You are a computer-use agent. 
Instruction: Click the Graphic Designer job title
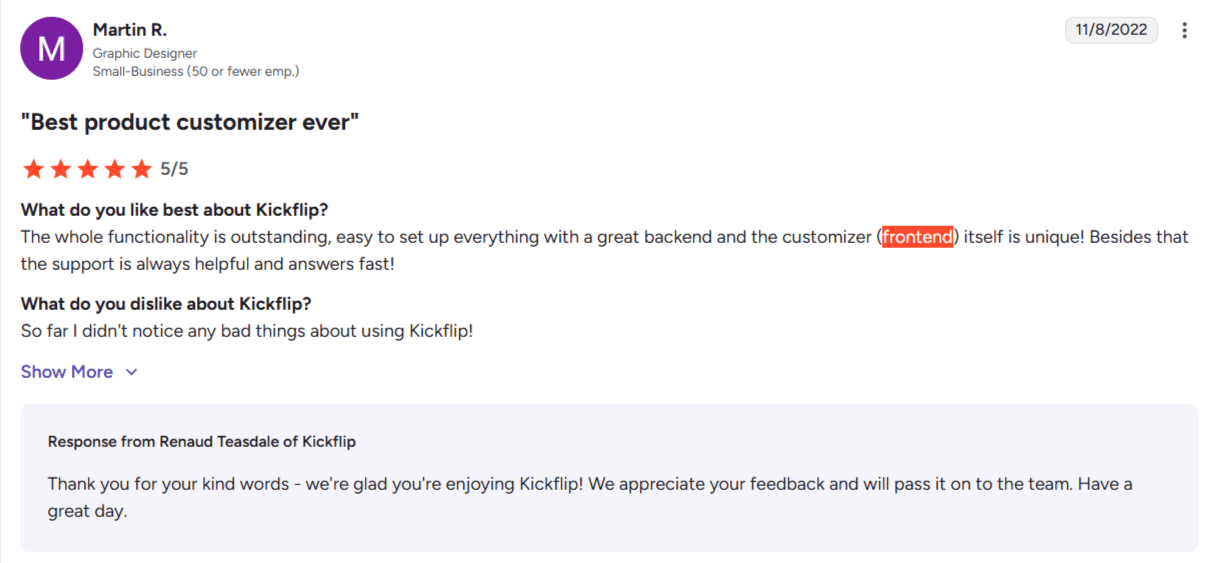pos(145,53)
